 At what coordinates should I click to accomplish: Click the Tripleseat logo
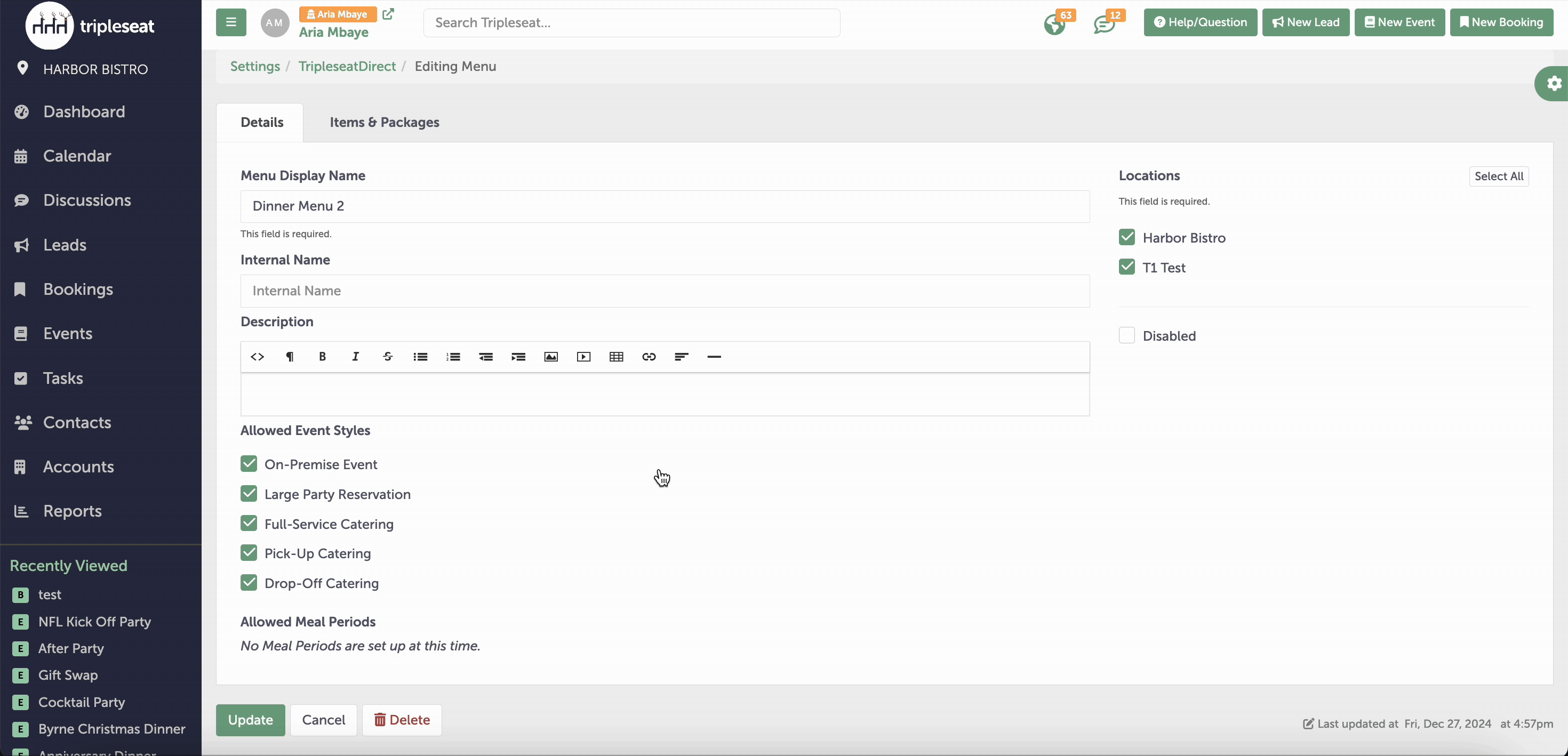pos(90,26)
